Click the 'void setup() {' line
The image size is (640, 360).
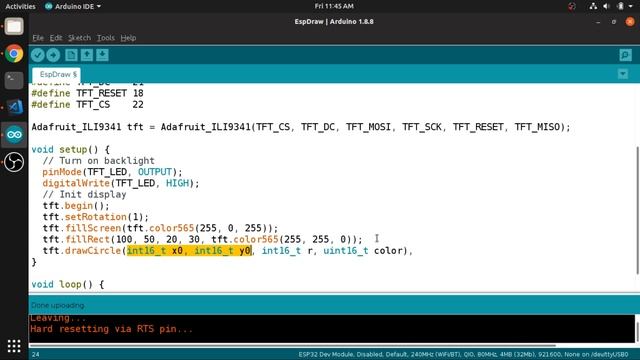[x=71, y=149]
